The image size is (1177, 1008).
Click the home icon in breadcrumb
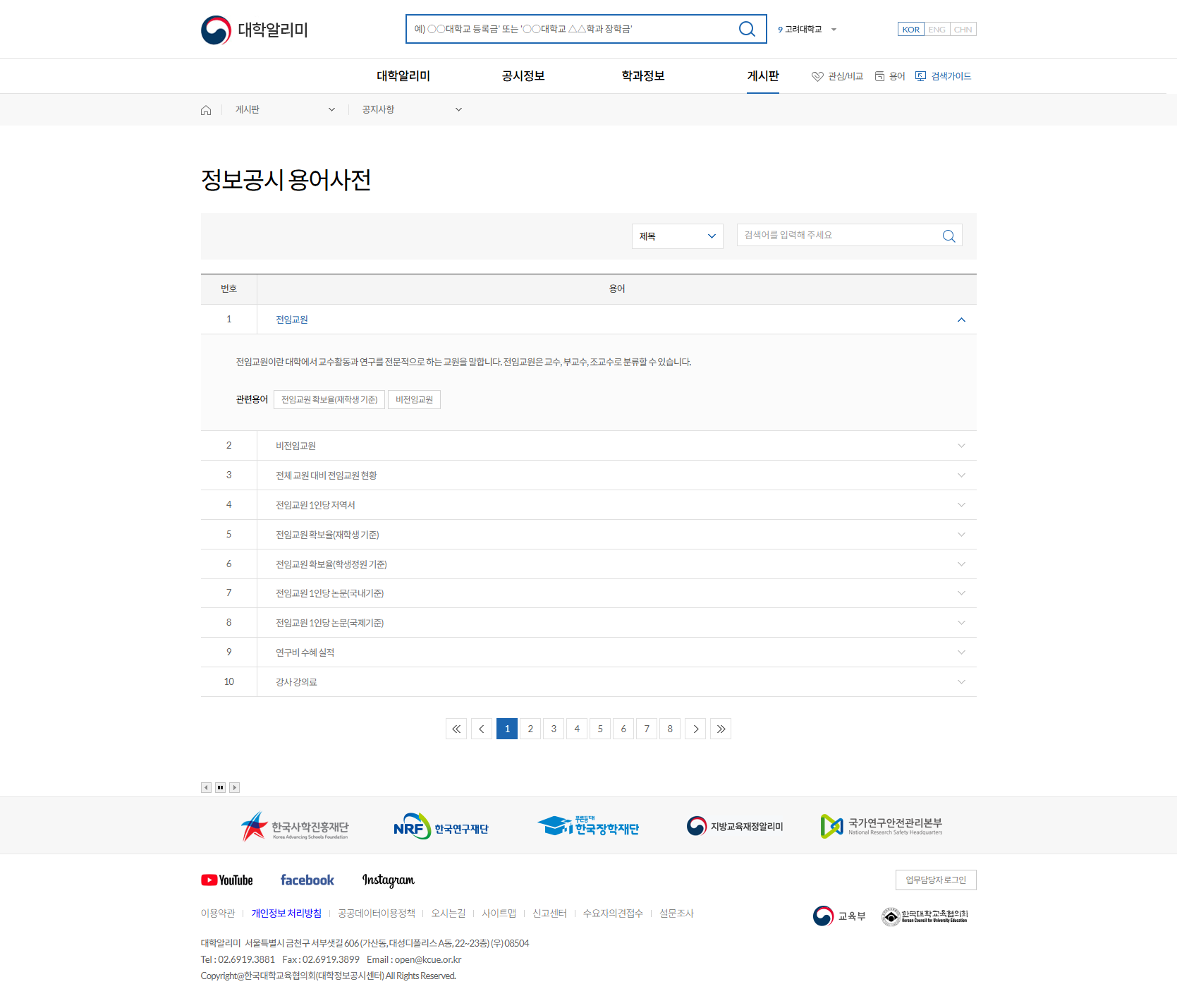[206, 110]
